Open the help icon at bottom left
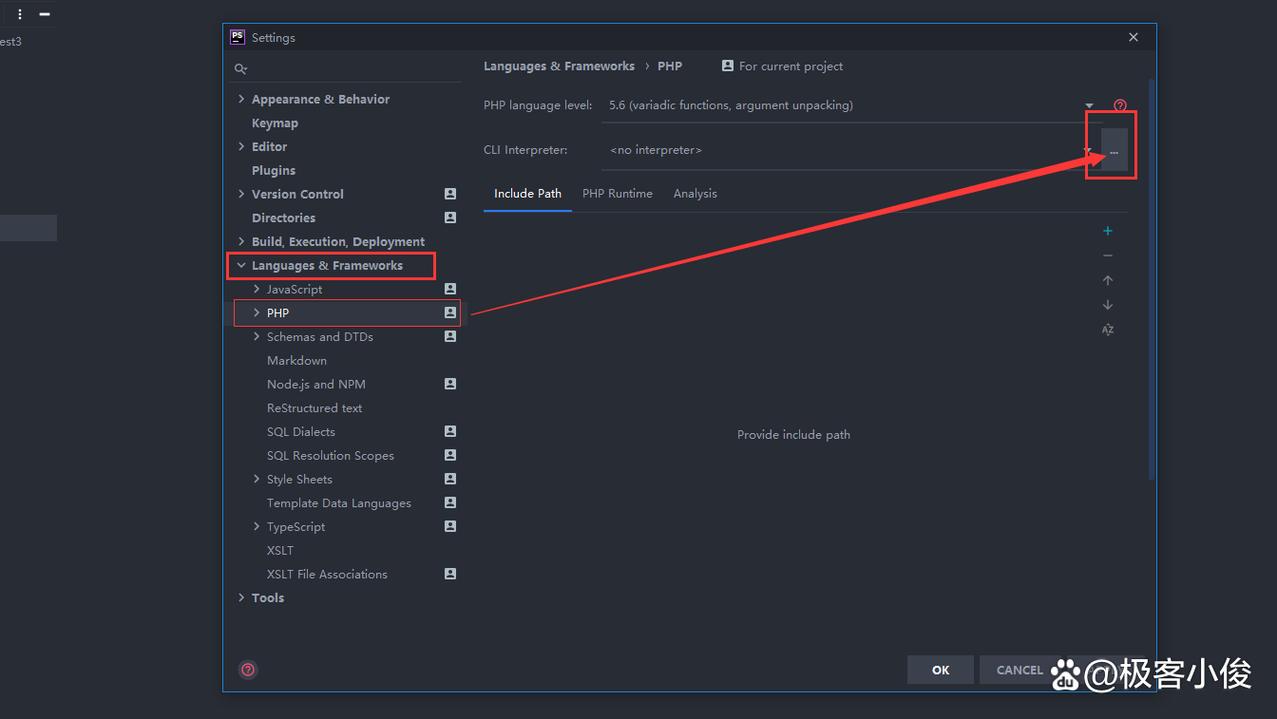Screen dimensions: 1277x719 (x=248, y=669)
